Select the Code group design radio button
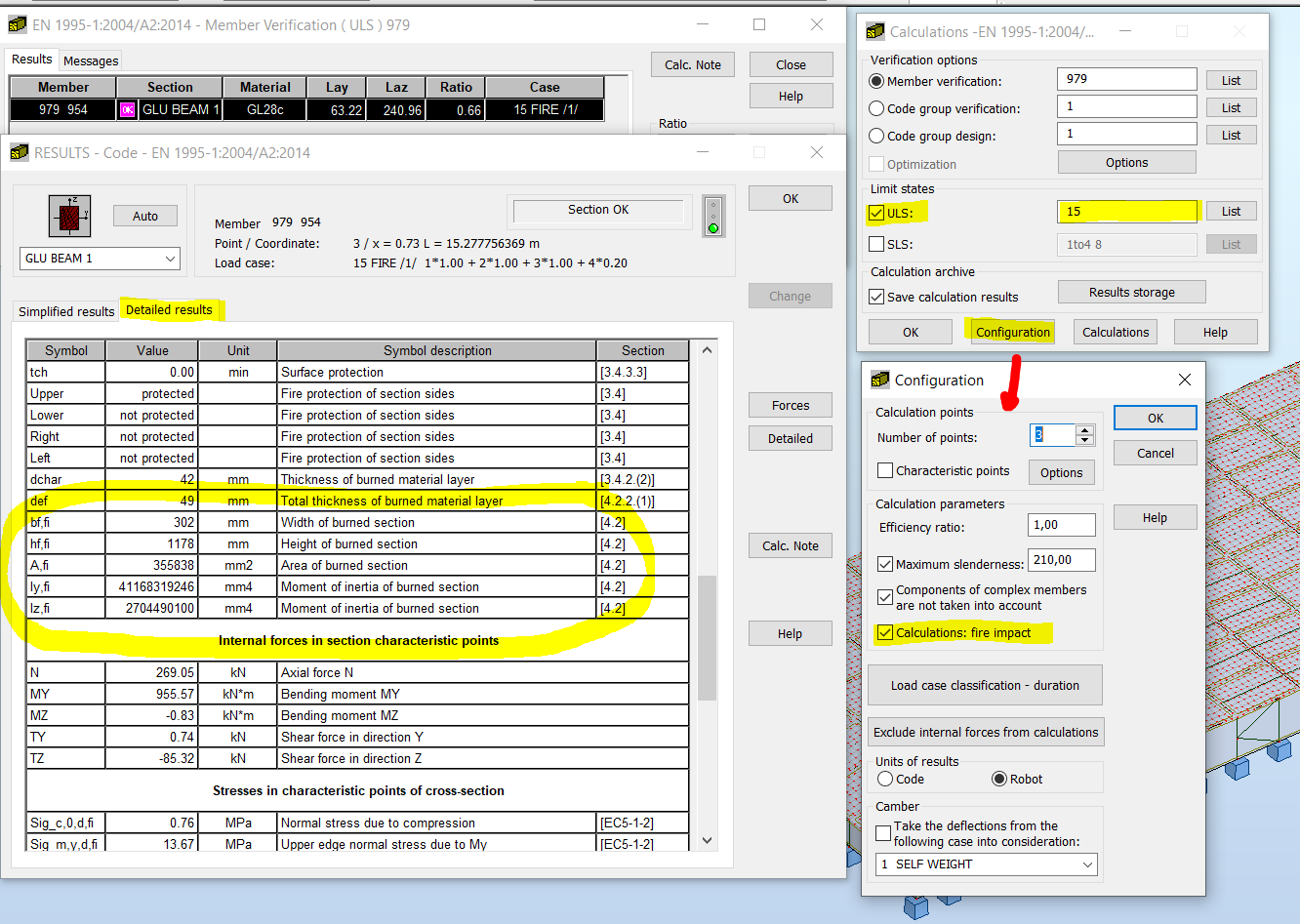Image resolution: width=1300 pixels, height=924 pixels. tap(875, 134)
